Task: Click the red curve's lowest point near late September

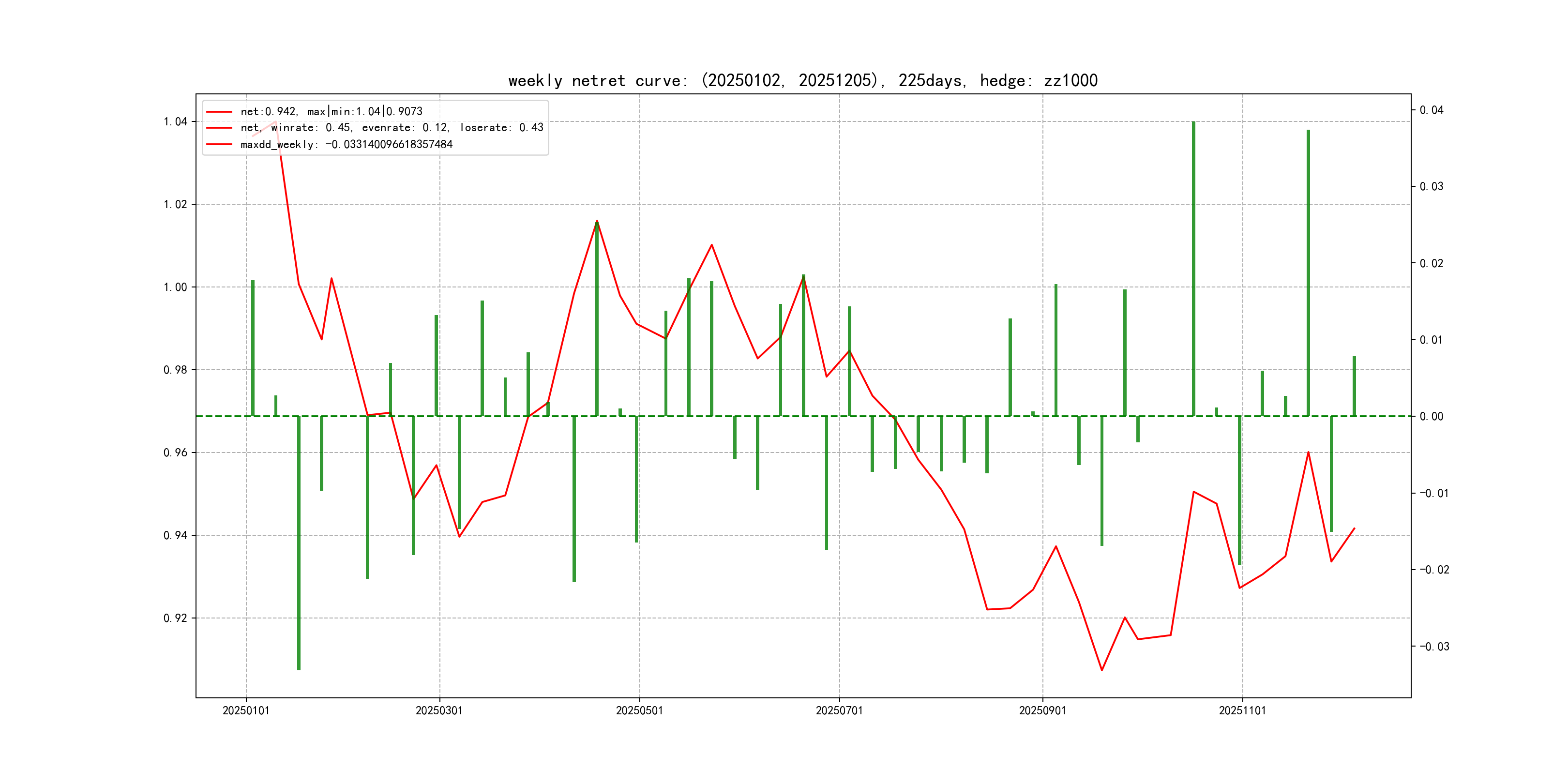Action: click(x=1102, y=670)
